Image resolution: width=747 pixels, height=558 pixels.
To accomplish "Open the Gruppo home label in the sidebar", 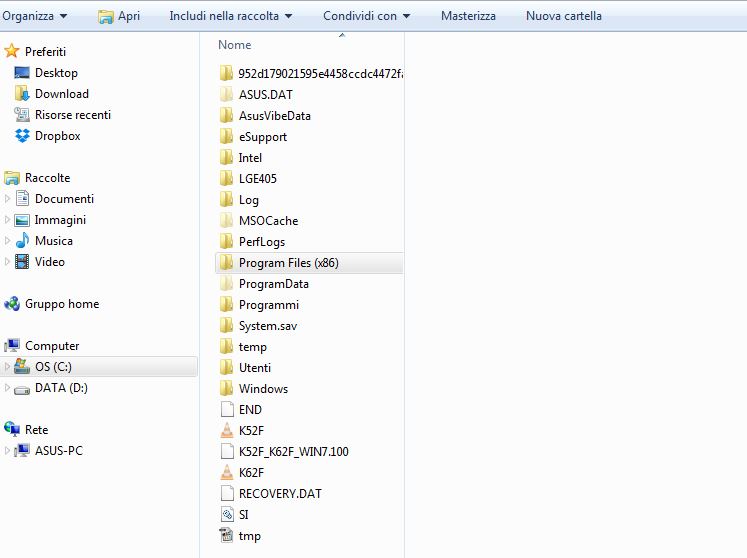I will click(62, 304).
